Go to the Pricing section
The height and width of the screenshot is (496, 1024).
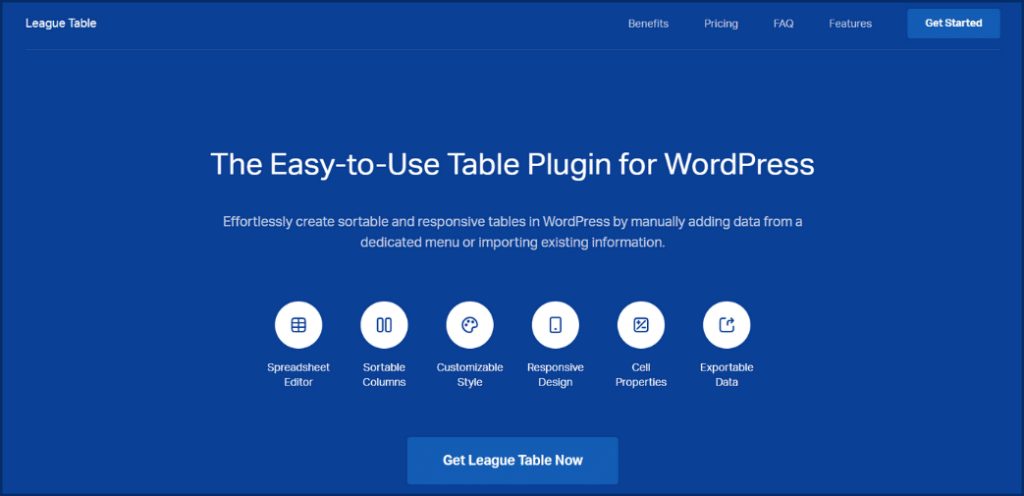click(x=721, y=23)
